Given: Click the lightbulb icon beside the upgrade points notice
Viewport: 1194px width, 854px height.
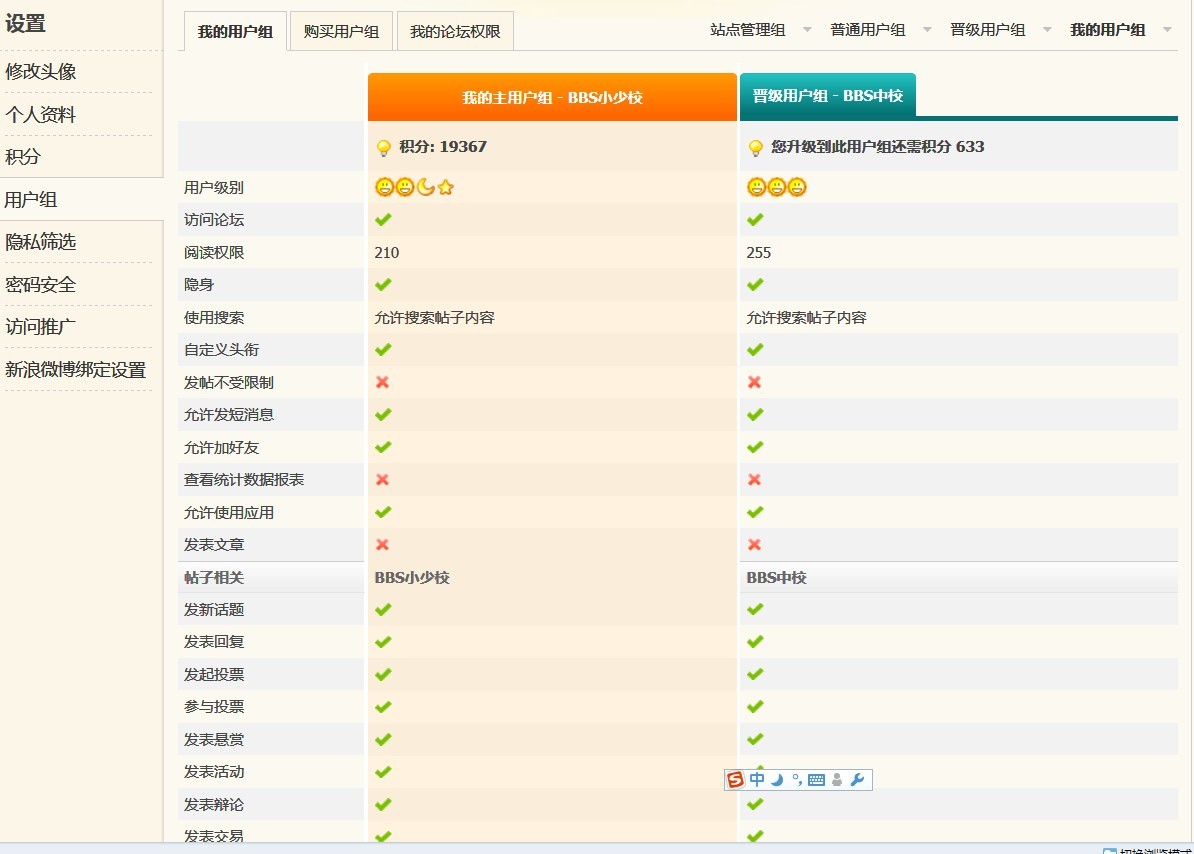Looking at the screenshot, I should 756,148.
